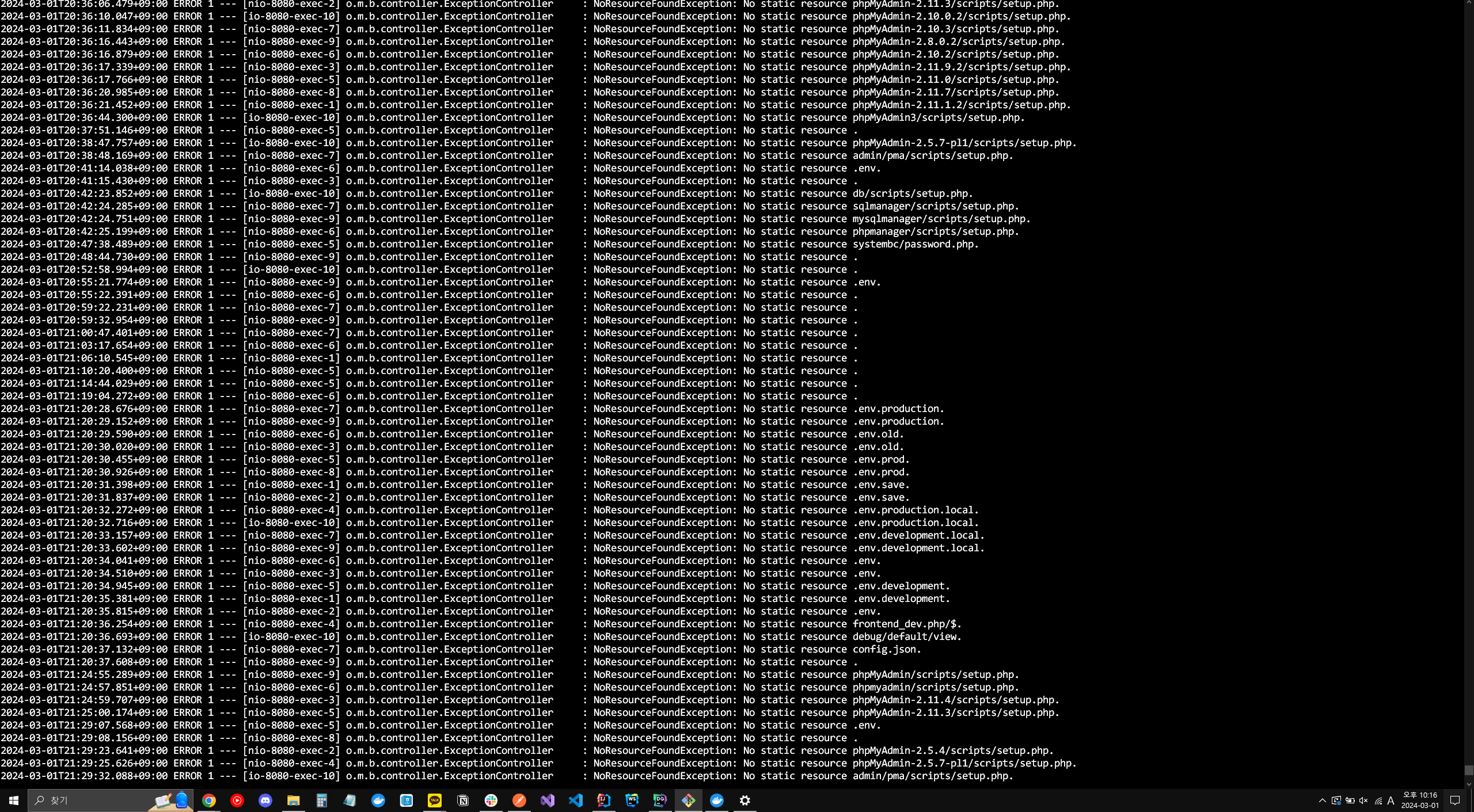Click the terminal's vertical scrollbar thumb
The height and width of the screenshot is (812, 1474).
tap(1468, 770)
